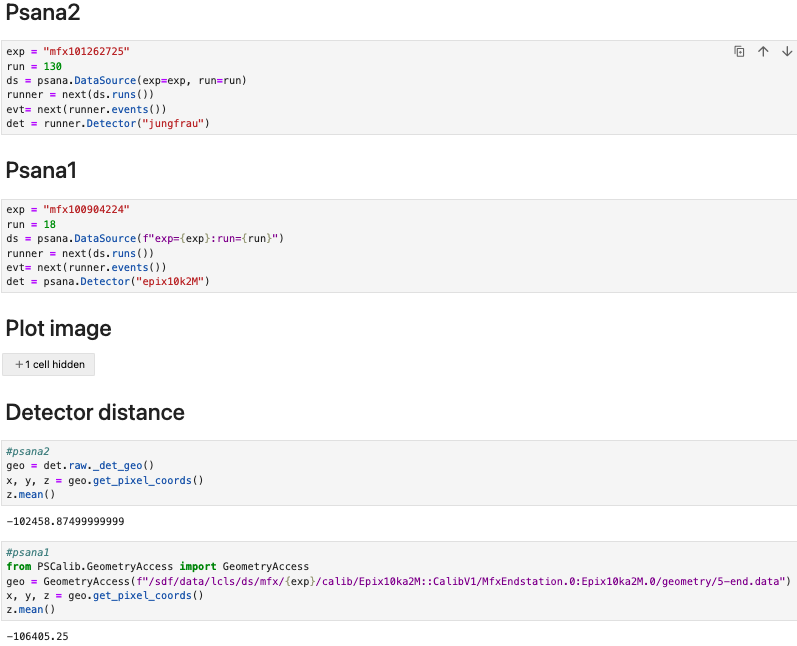Select the Psana2 heading
This screenshot has height=646, width=797.
[43, 12]
